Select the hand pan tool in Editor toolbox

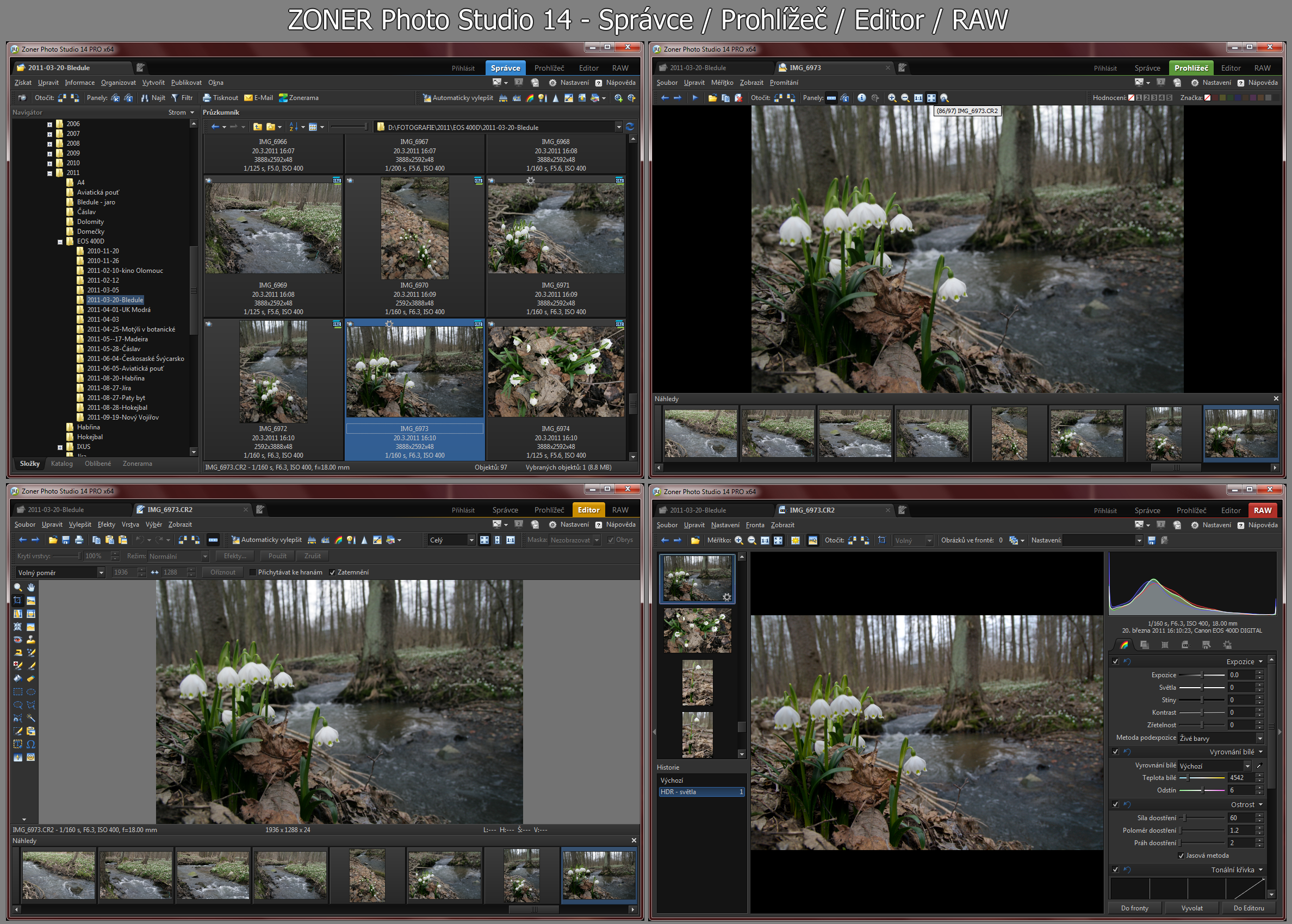point(31,586)
